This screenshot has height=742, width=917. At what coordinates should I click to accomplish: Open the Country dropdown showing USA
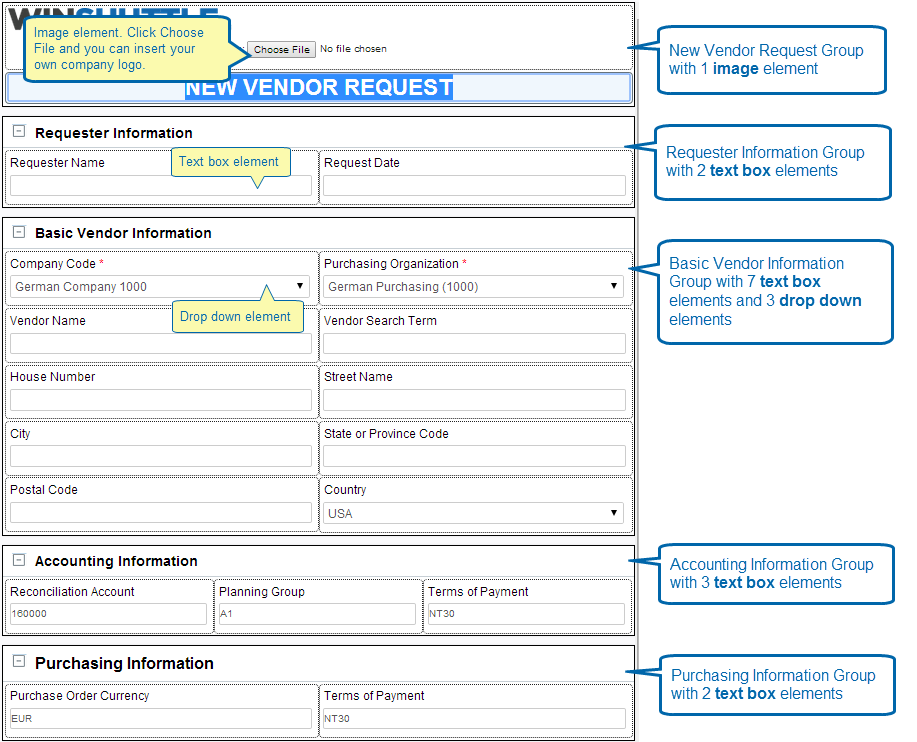coord(473,513)
